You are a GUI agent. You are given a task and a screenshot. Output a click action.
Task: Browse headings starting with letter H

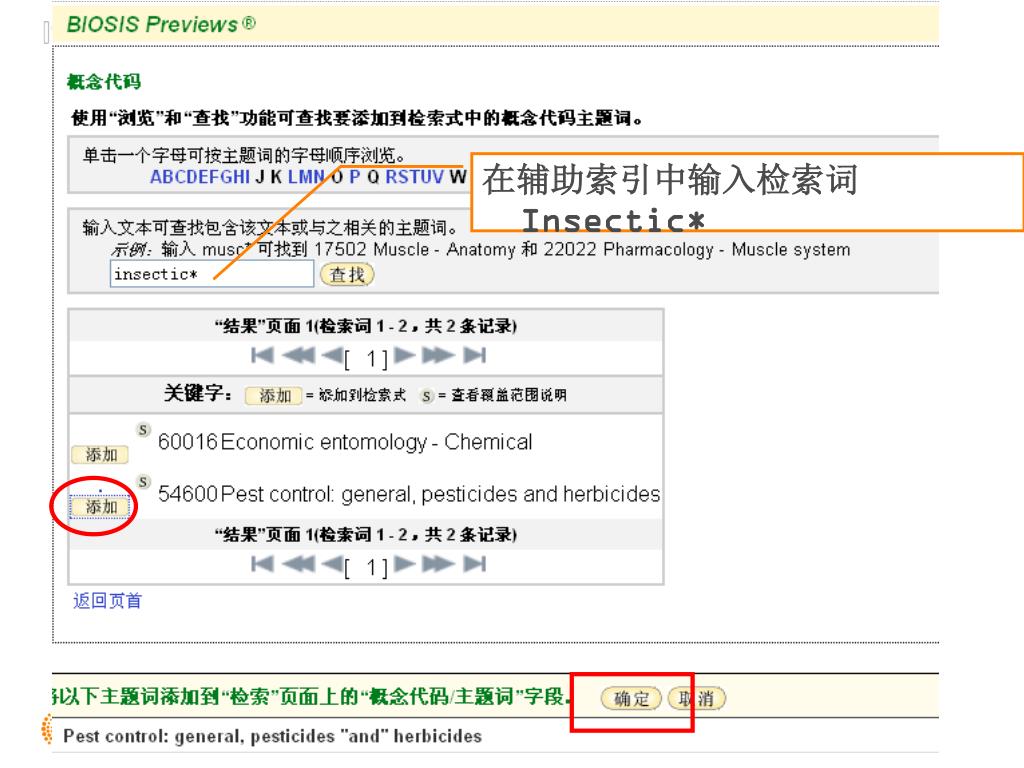239,177
